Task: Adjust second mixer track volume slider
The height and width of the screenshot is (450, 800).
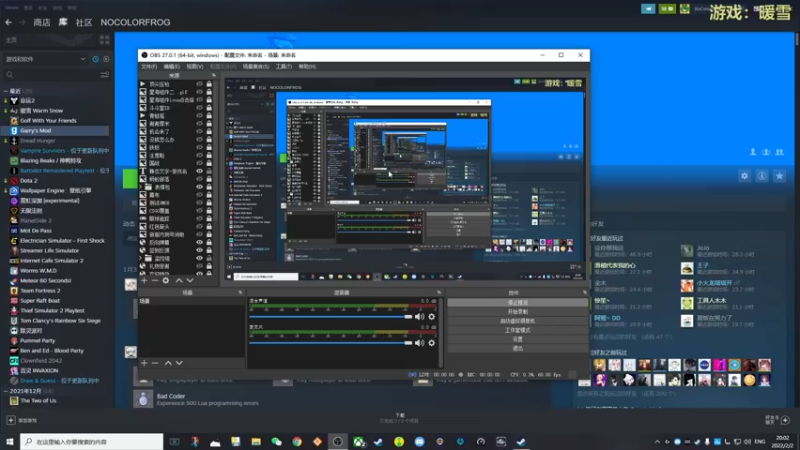Action: 331,343
